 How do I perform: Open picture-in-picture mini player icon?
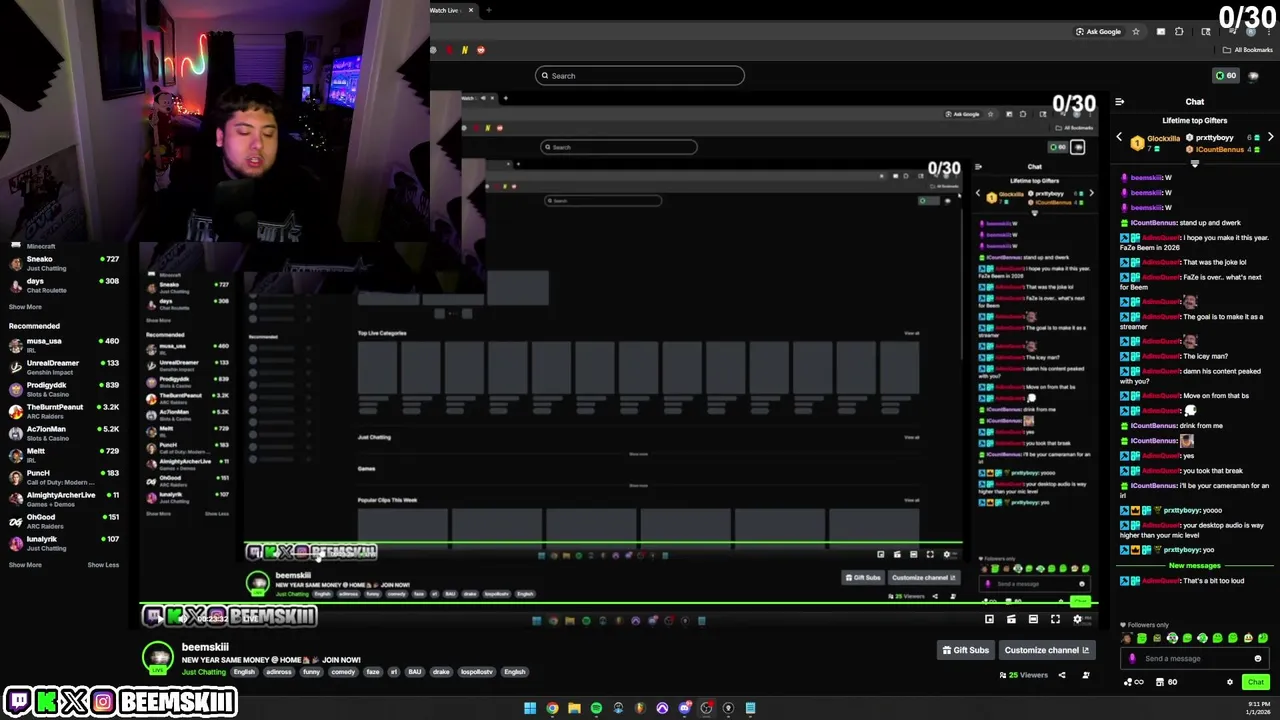pyautogui.click(x=989, y=619)
